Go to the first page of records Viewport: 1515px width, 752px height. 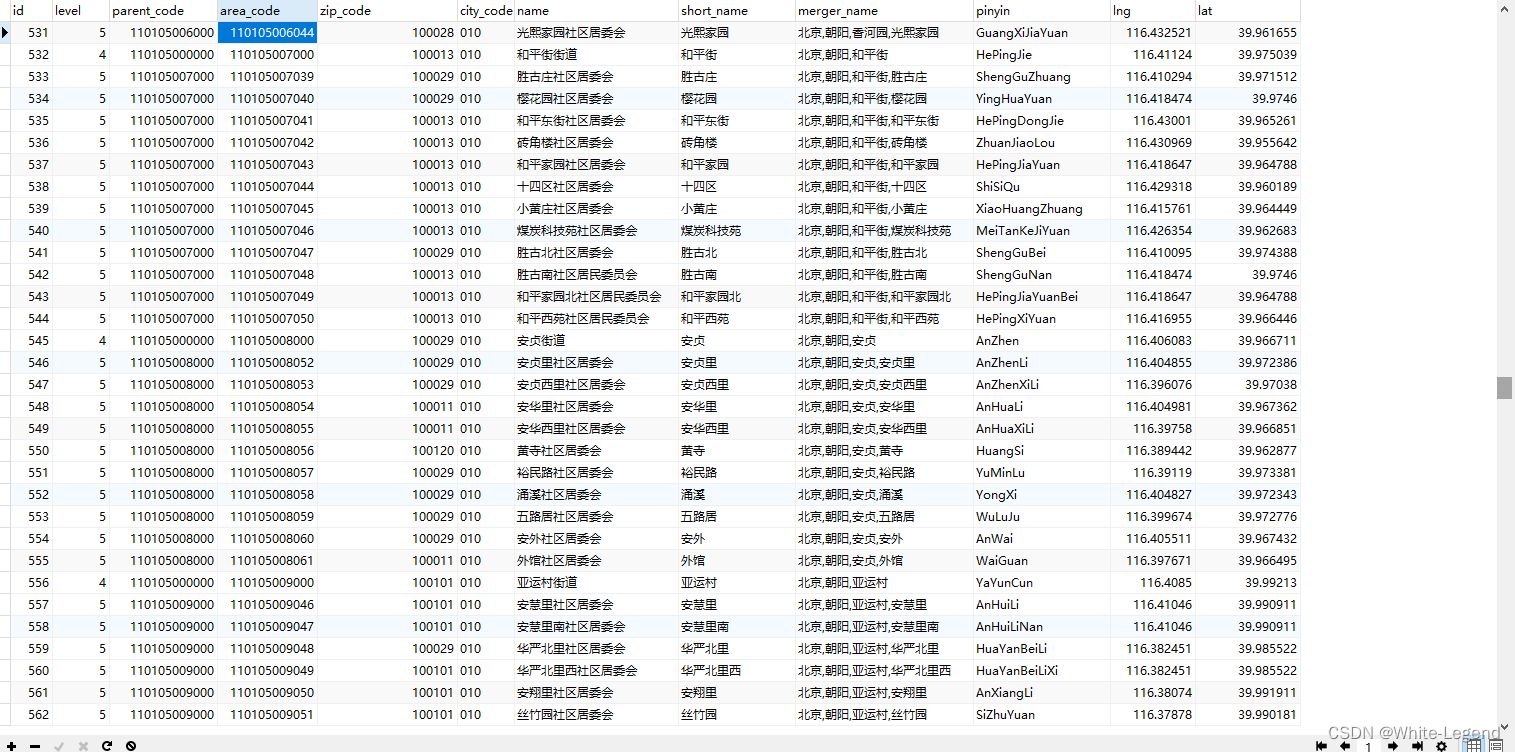pos(1321,745)
